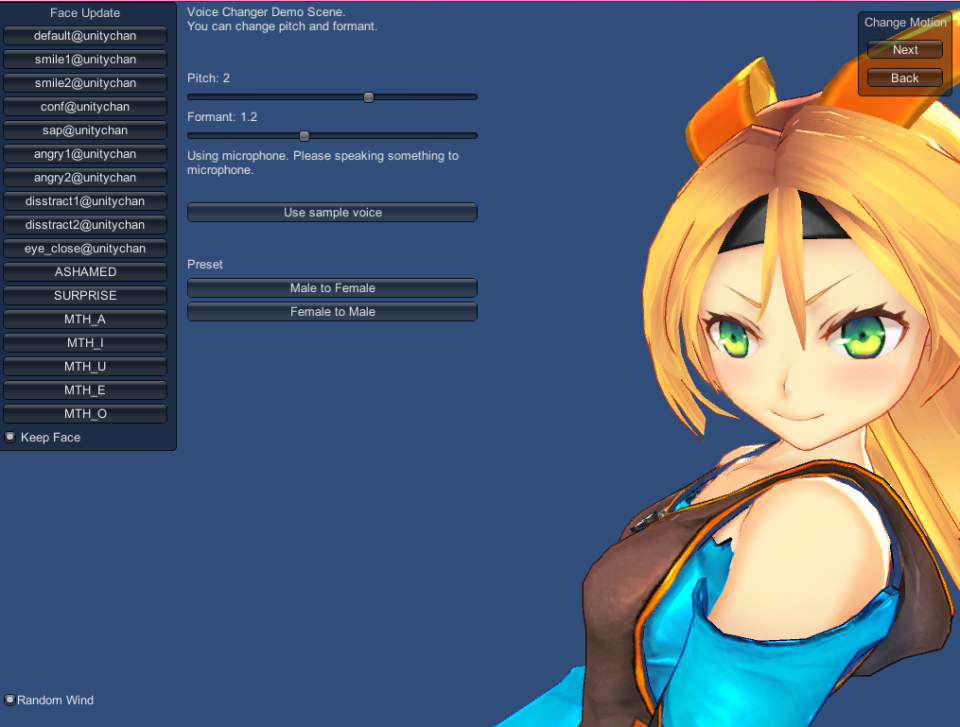Apply the MTH_O mouth shape
Screen dimensions: 960x727
point(85,413)
